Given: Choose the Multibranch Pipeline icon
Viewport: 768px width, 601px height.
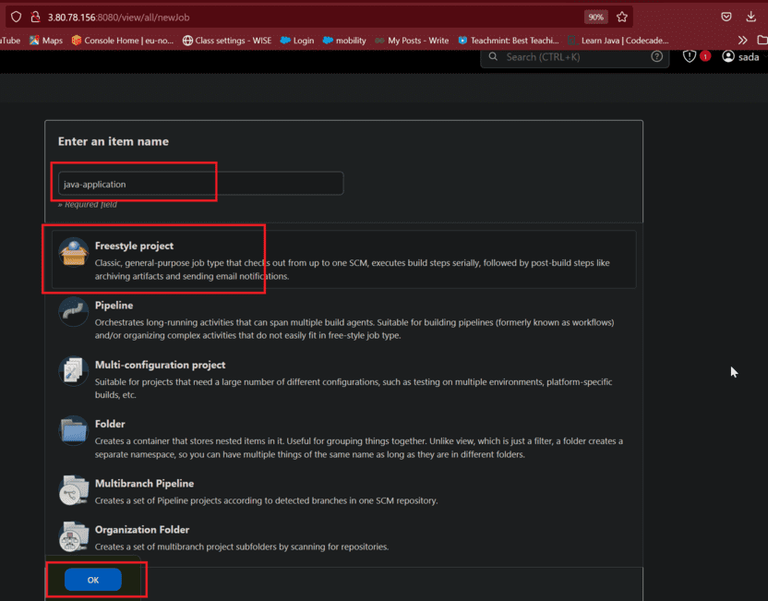Looking at the screenshot, I should [73, 490].
